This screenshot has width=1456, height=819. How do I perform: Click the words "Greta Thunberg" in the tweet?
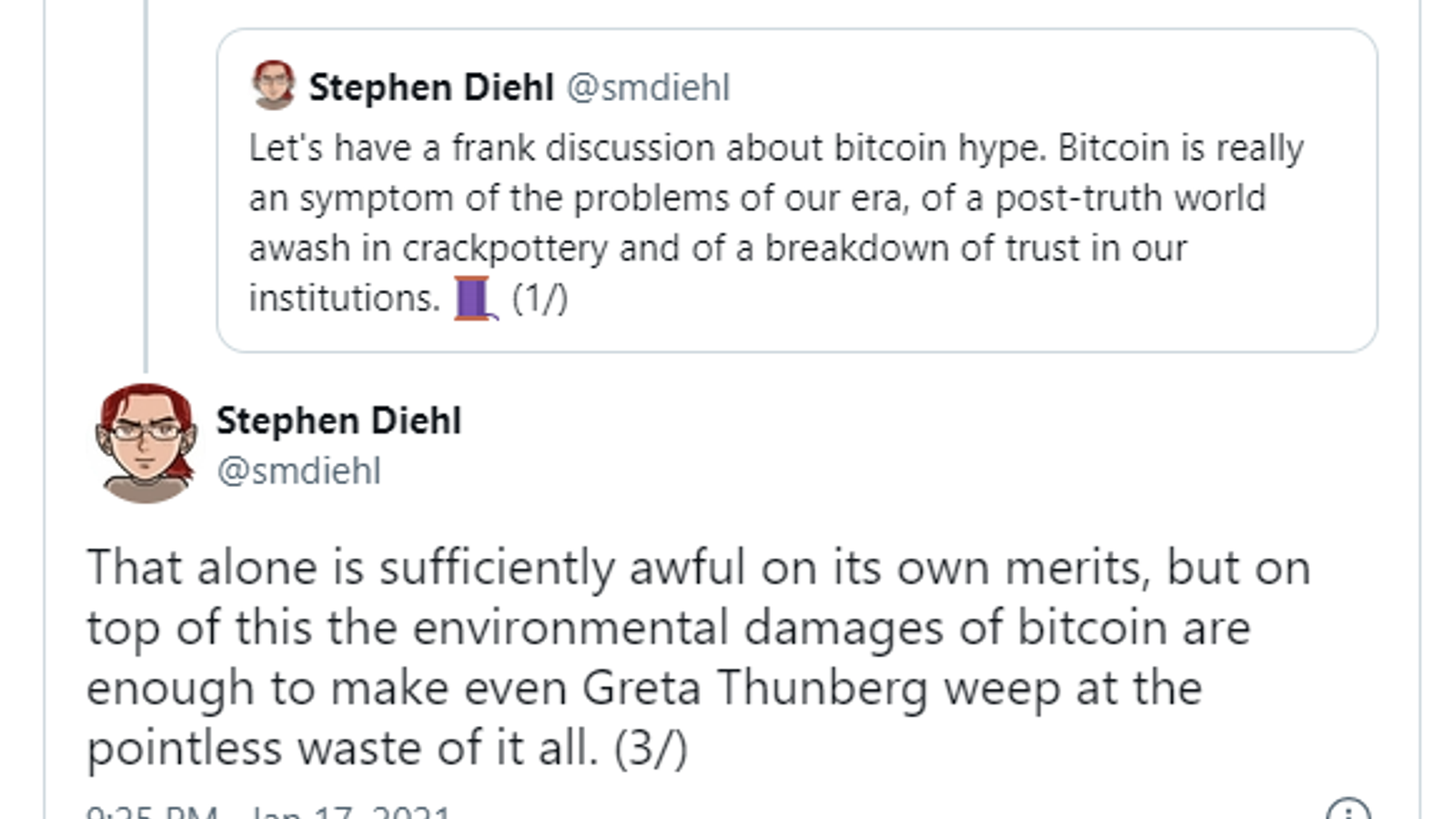click(x=755, y=688)
